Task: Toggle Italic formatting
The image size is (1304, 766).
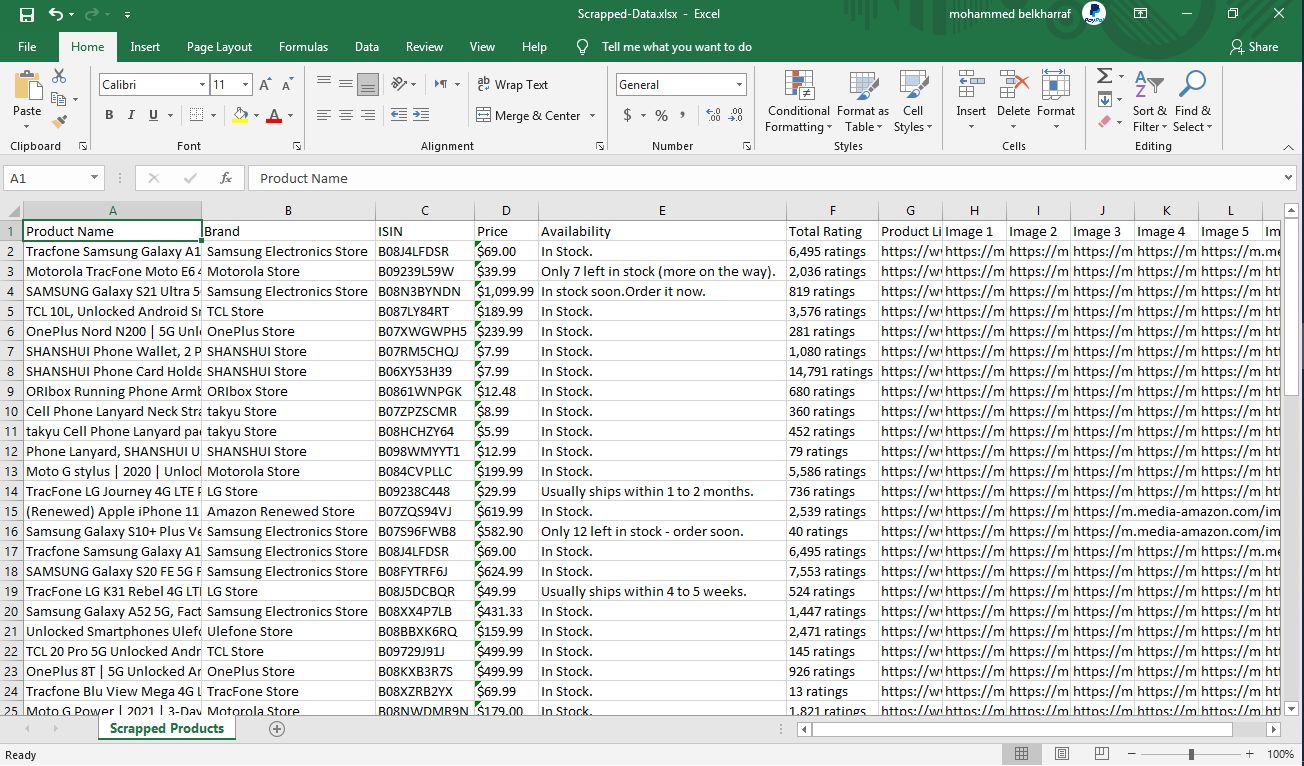Action: (x=131, y=116)
